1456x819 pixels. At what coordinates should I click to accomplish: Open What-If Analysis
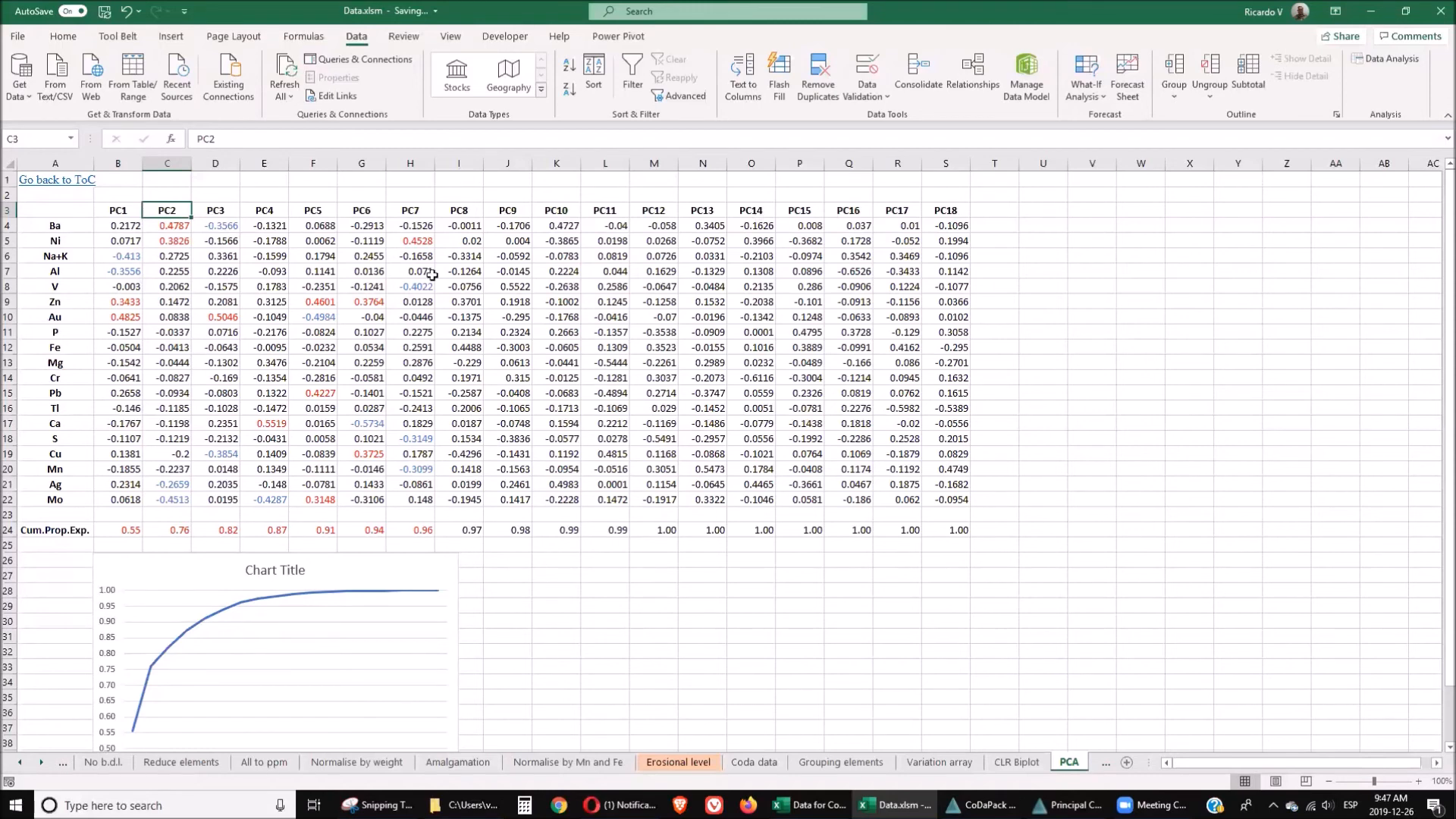[x=1086, y=77]
